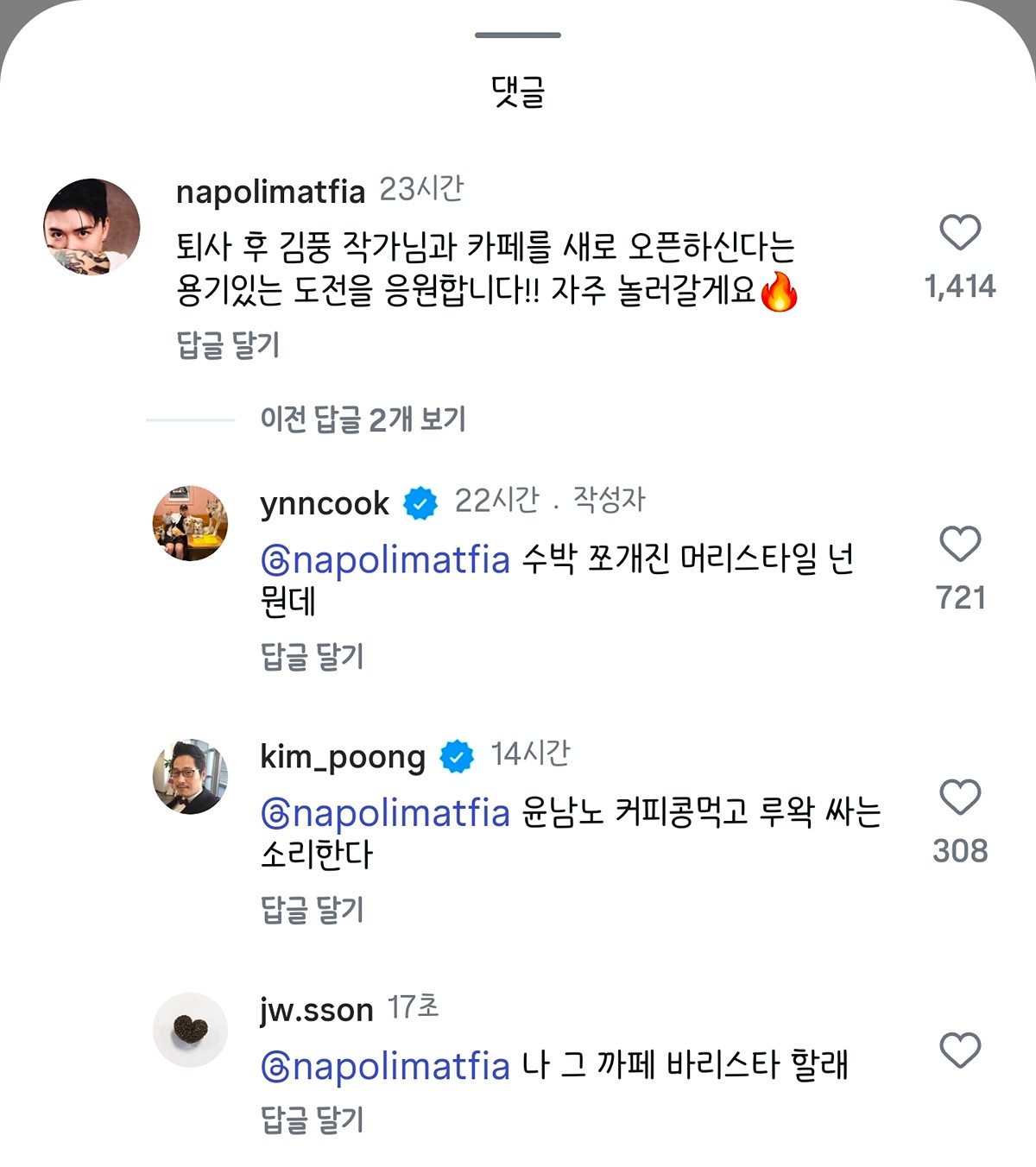
Task: Open ynncook's profile avatar
Action: click(190, 523)
